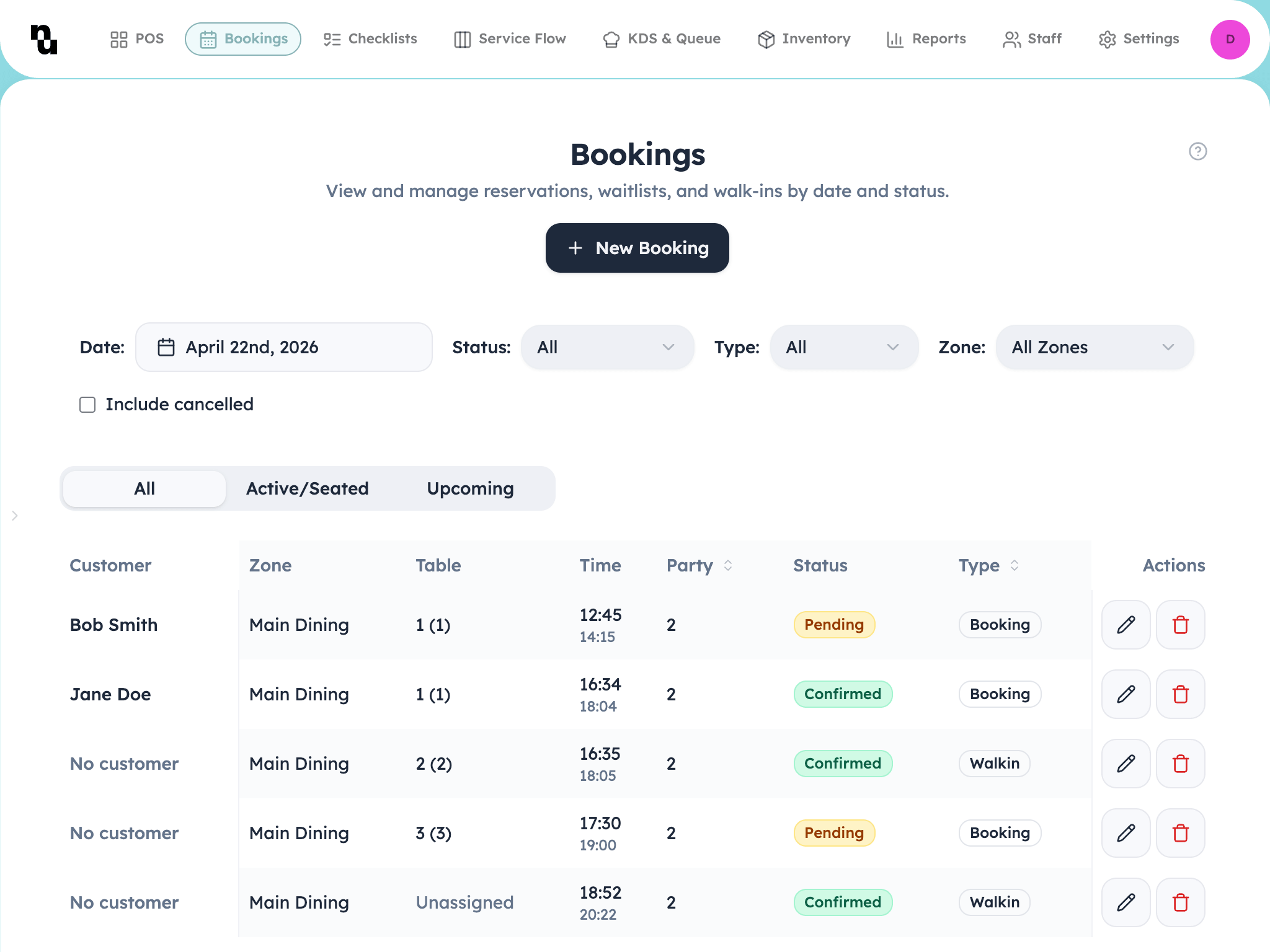
Task: Edit Bob Smith's booking with pencil icon
Action: coord(1126,625)
